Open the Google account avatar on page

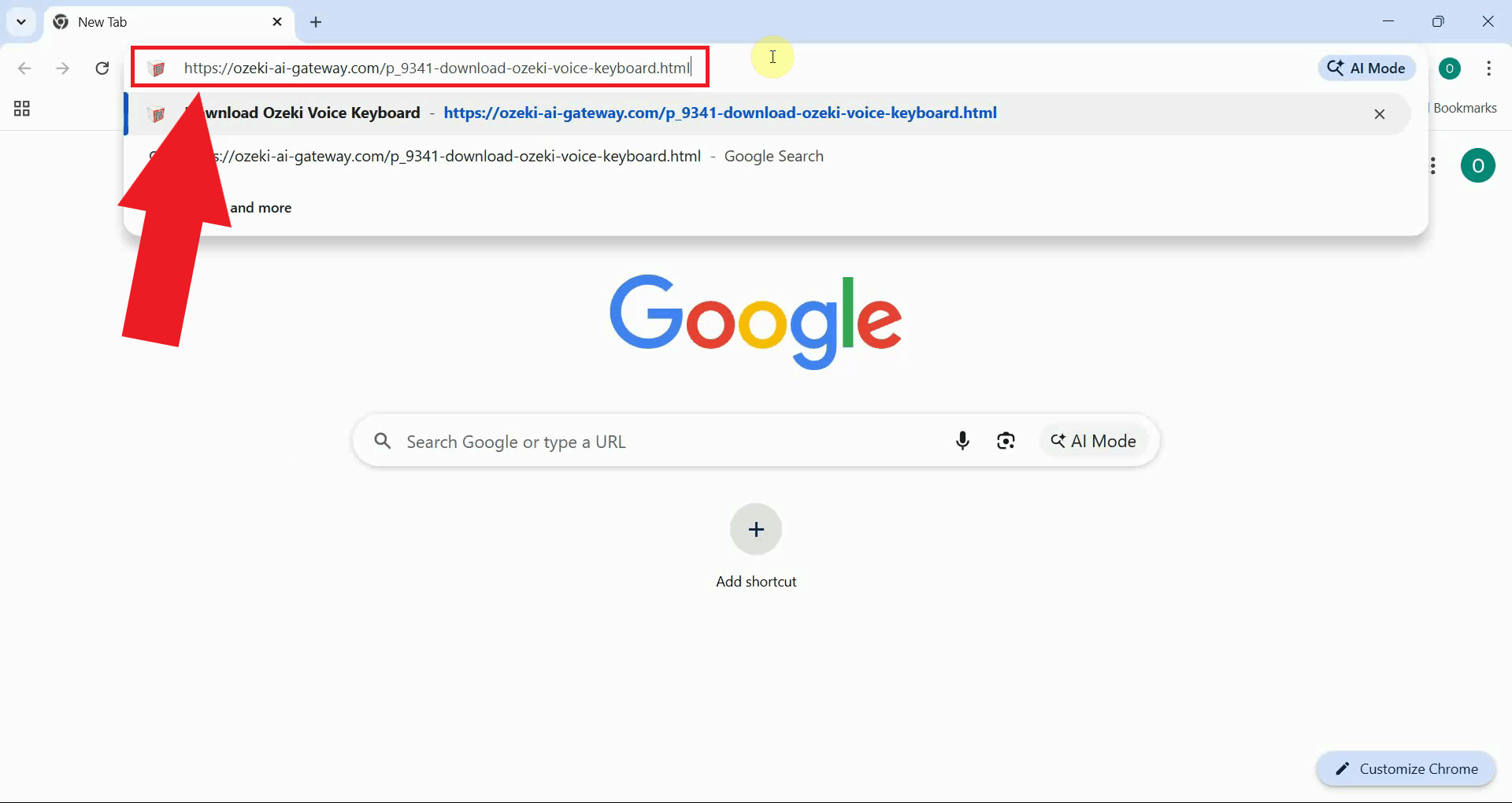tap(1477, 165)
